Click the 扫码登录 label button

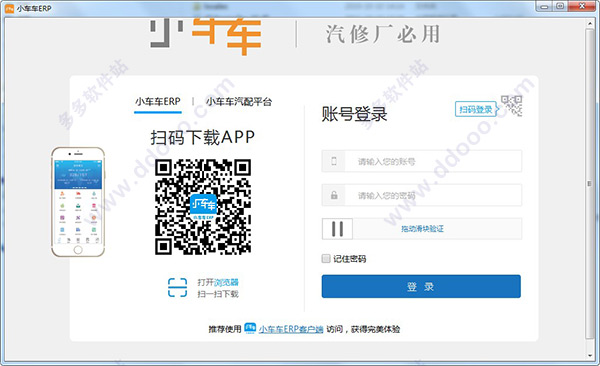(x=476, y=109)
